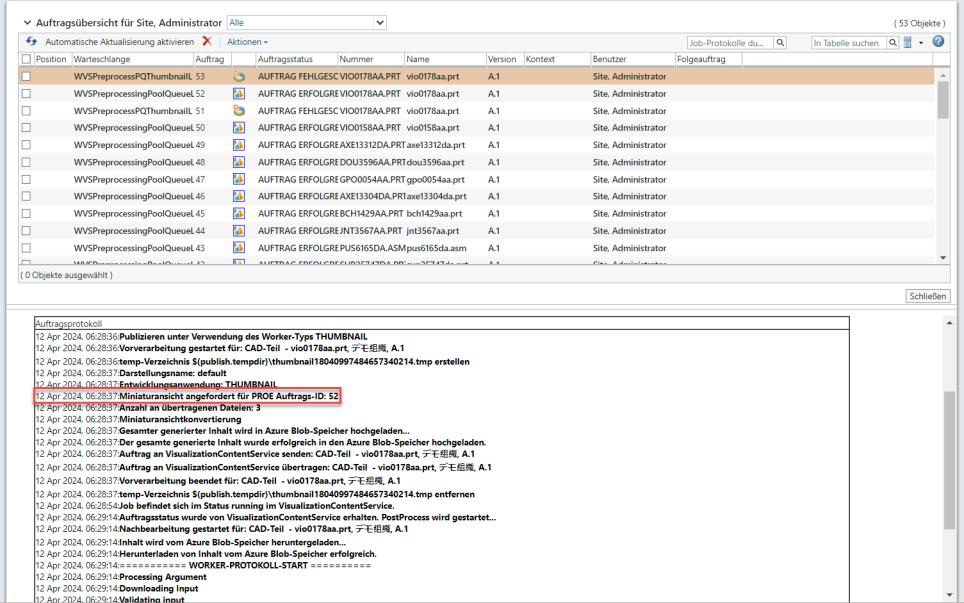The image size is (964, 603).
Task: Select JNT3567AA.PRT number cell
Action: coord(371,231)
